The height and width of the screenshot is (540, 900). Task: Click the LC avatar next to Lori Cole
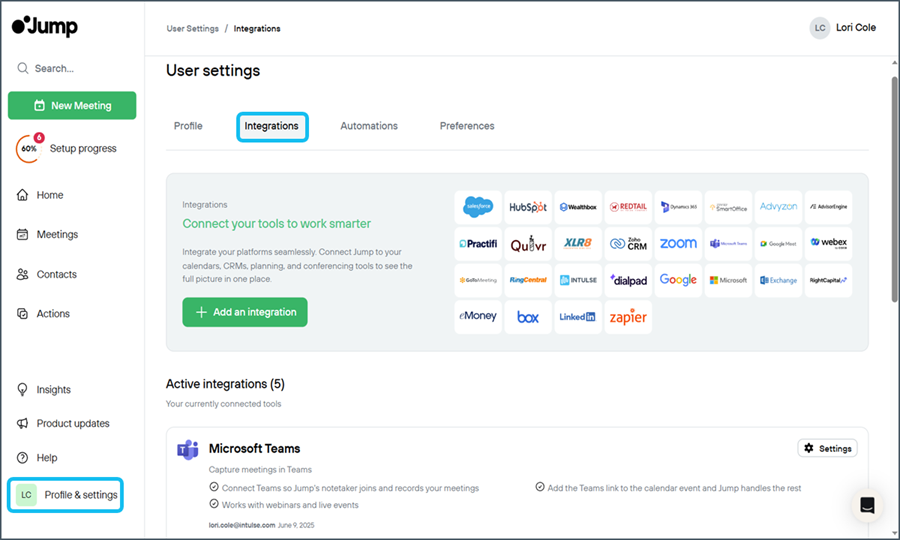point(820,28)
